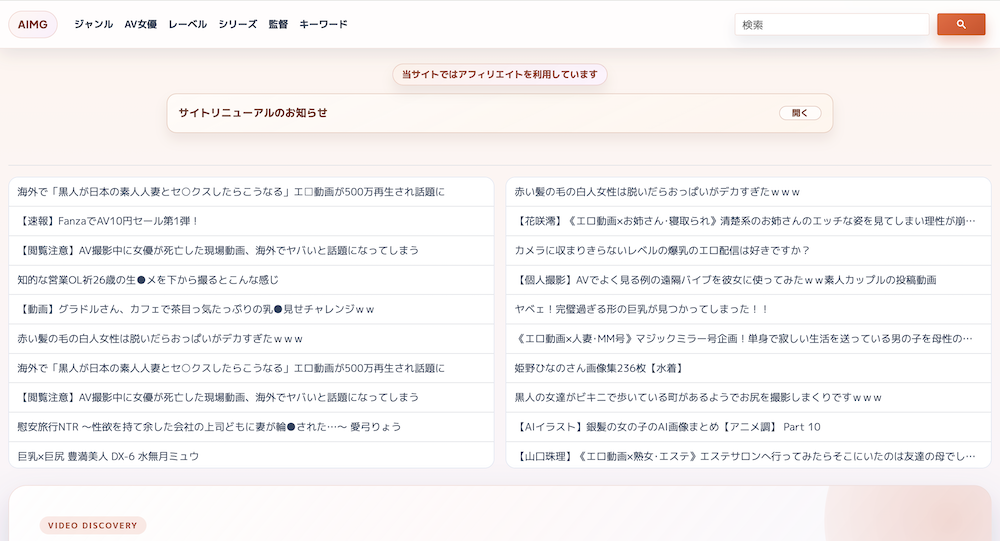The width and height of the screenshot is (1000, 541).
Task: Open the 水無月ミュウ DX-6 link
Action: (108, 456)
